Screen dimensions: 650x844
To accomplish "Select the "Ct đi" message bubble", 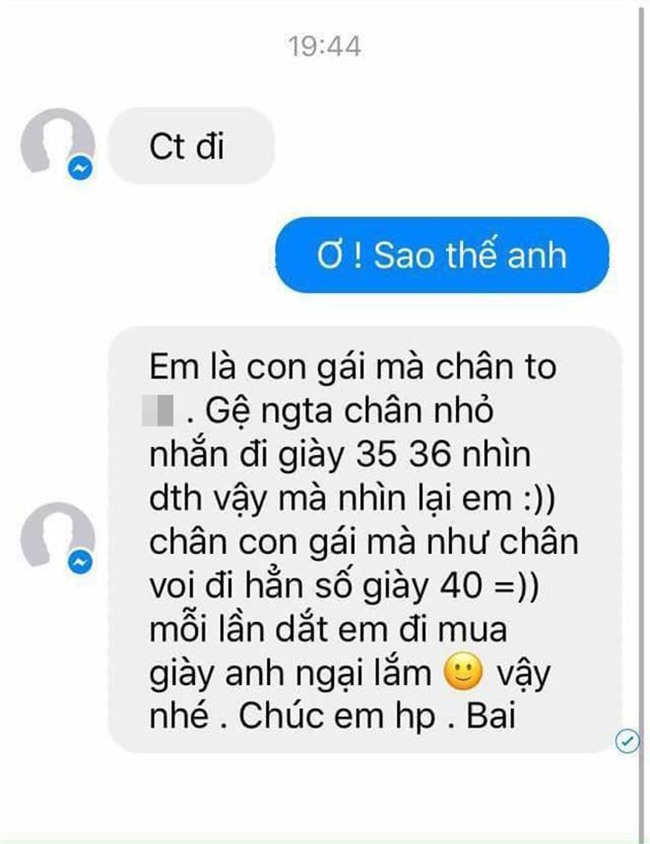I will [191, 146].
